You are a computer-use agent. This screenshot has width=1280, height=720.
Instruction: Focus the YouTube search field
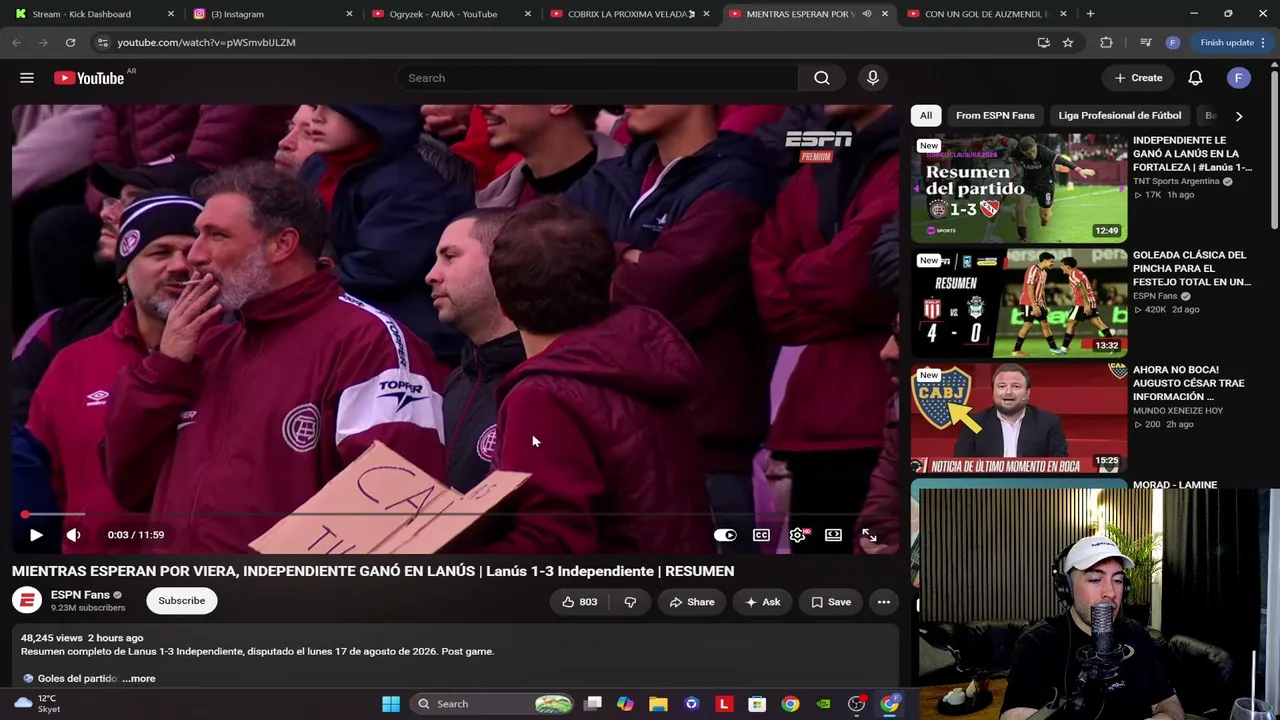[597, 78]
